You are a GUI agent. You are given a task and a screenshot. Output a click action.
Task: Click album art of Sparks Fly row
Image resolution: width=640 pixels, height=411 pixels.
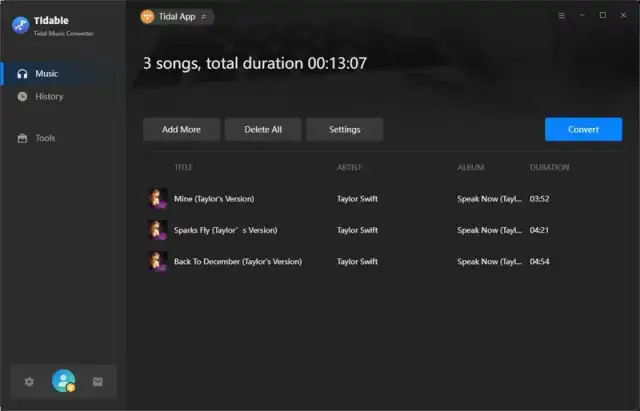coord(158,230)
